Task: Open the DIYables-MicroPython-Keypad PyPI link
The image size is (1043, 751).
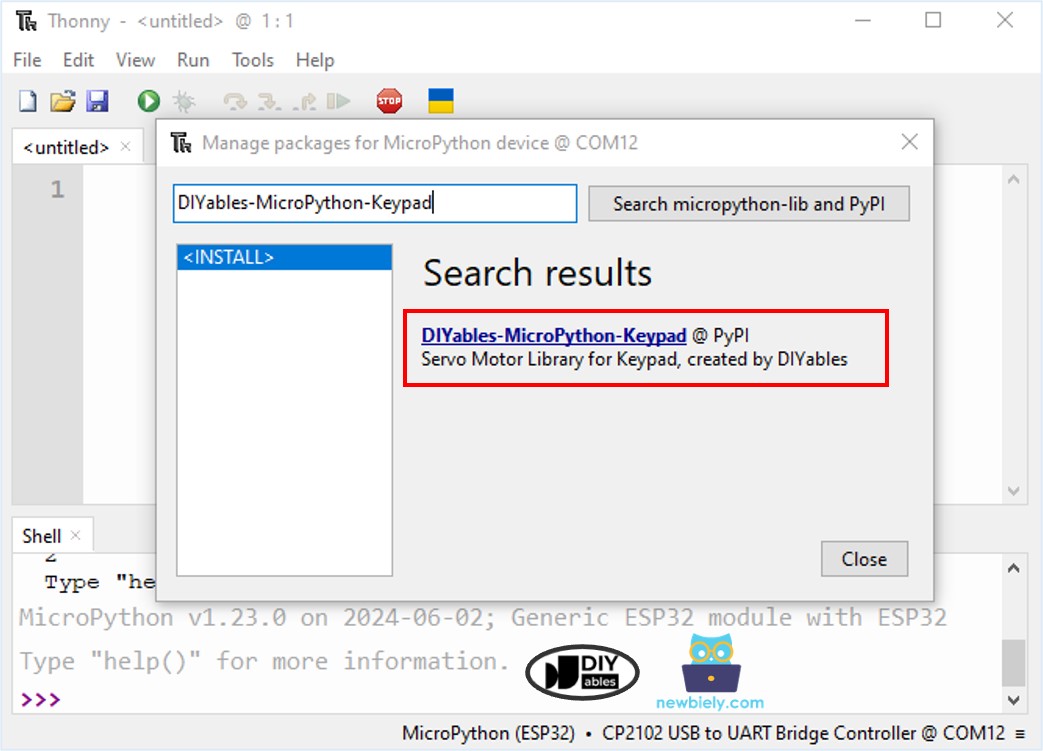Action: click(x=556, y=335)
